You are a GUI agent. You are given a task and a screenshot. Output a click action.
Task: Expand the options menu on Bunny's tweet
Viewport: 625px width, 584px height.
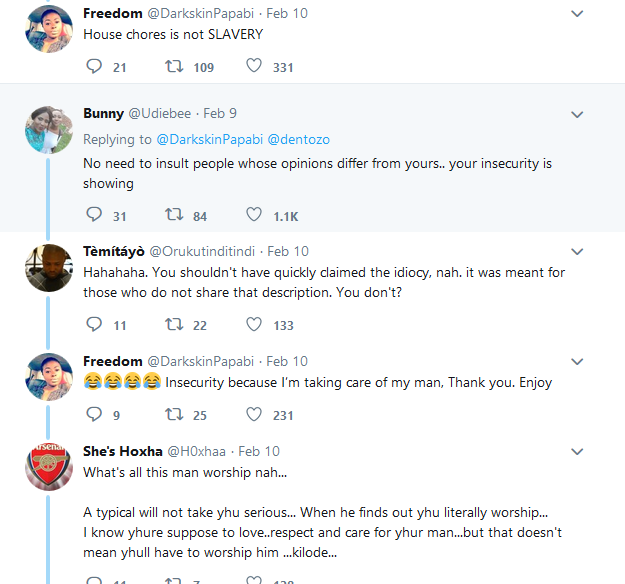pos(577,113)
